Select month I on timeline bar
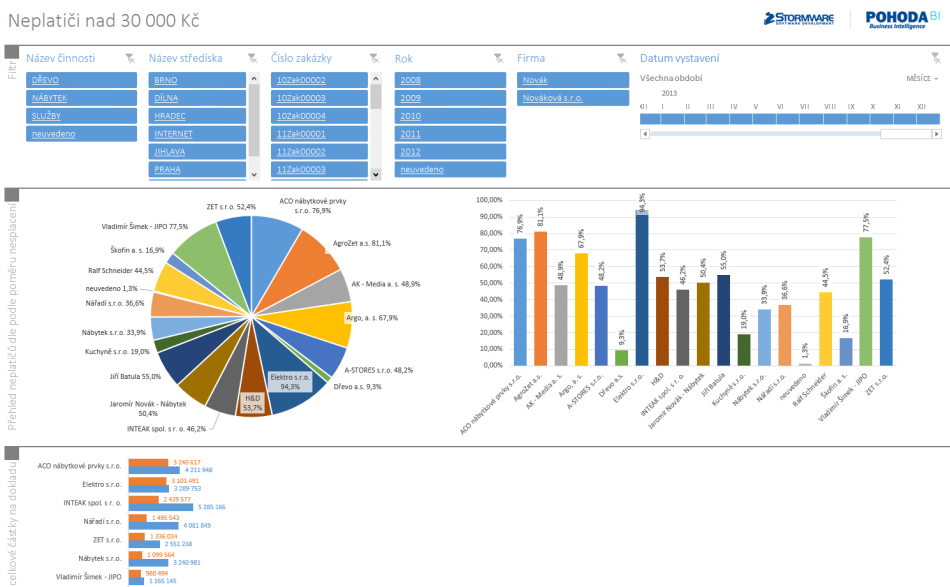 coord(672,119)
